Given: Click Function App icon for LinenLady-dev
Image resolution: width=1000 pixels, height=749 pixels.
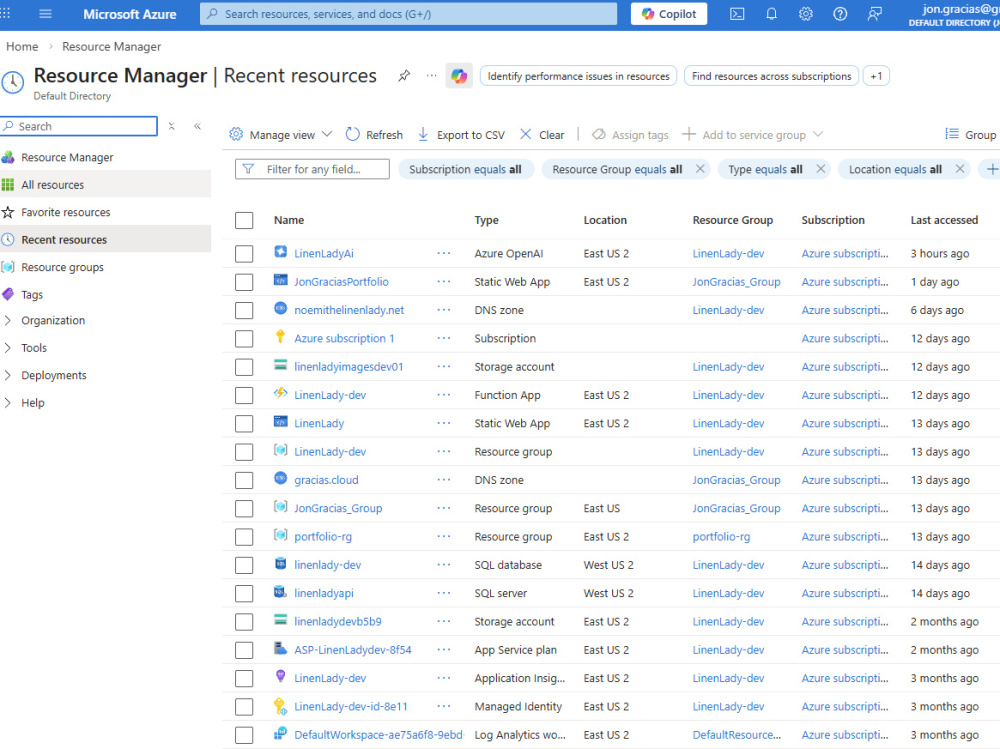Looking at the screenshot, I should (x=281, y=394).
